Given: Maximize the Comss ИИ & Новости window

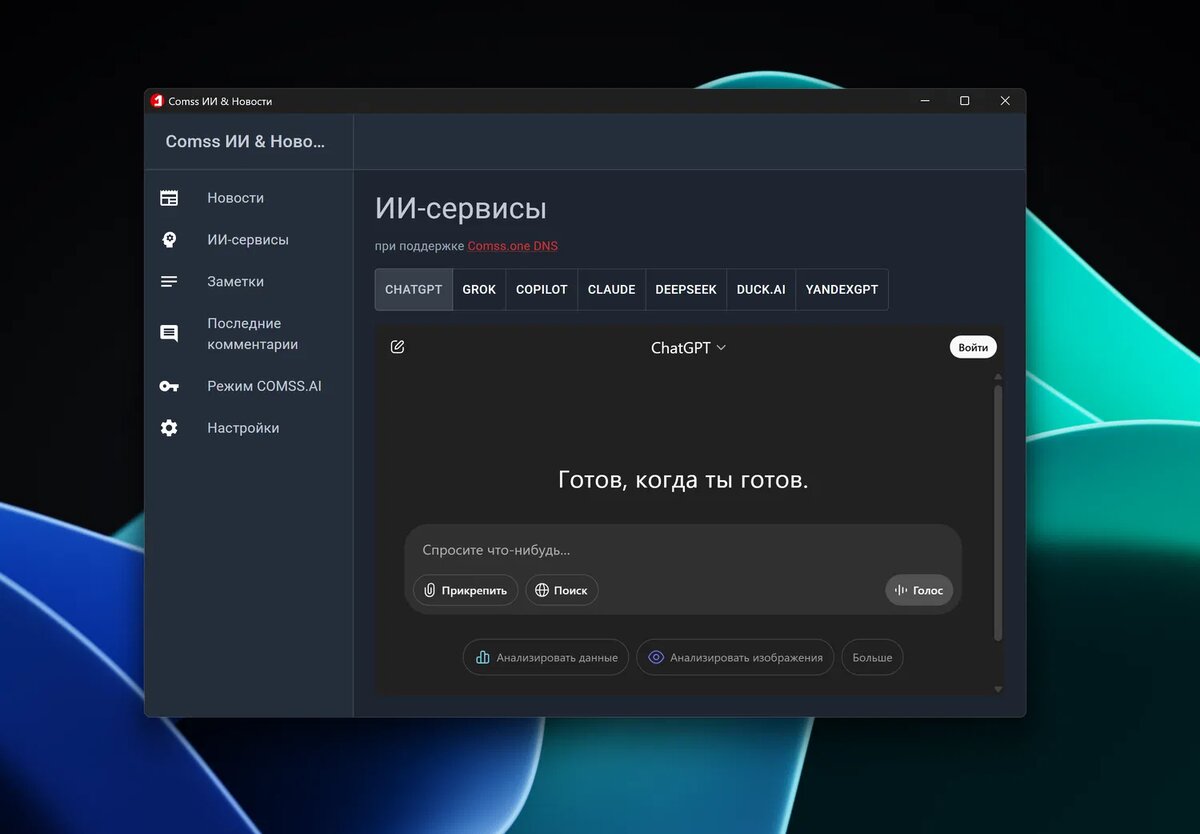Looking at the screenshot, I should coord(964,101).
